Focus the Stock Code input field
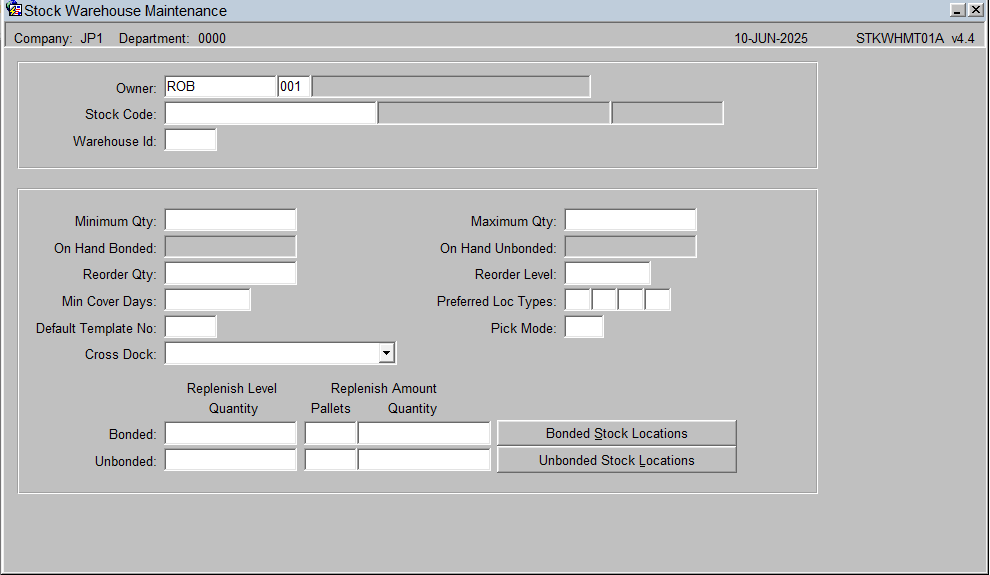The image size is (990, 575). 270,114
